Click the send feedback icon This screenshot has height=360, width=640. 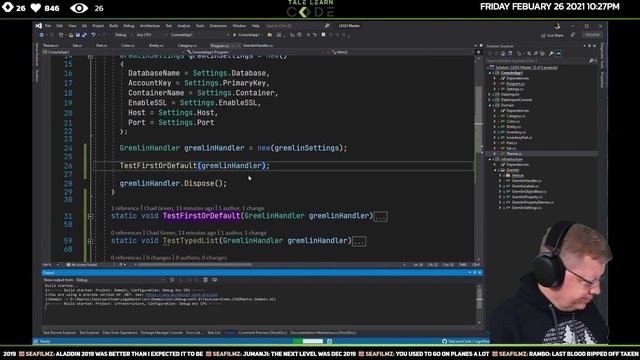point(573,35)
